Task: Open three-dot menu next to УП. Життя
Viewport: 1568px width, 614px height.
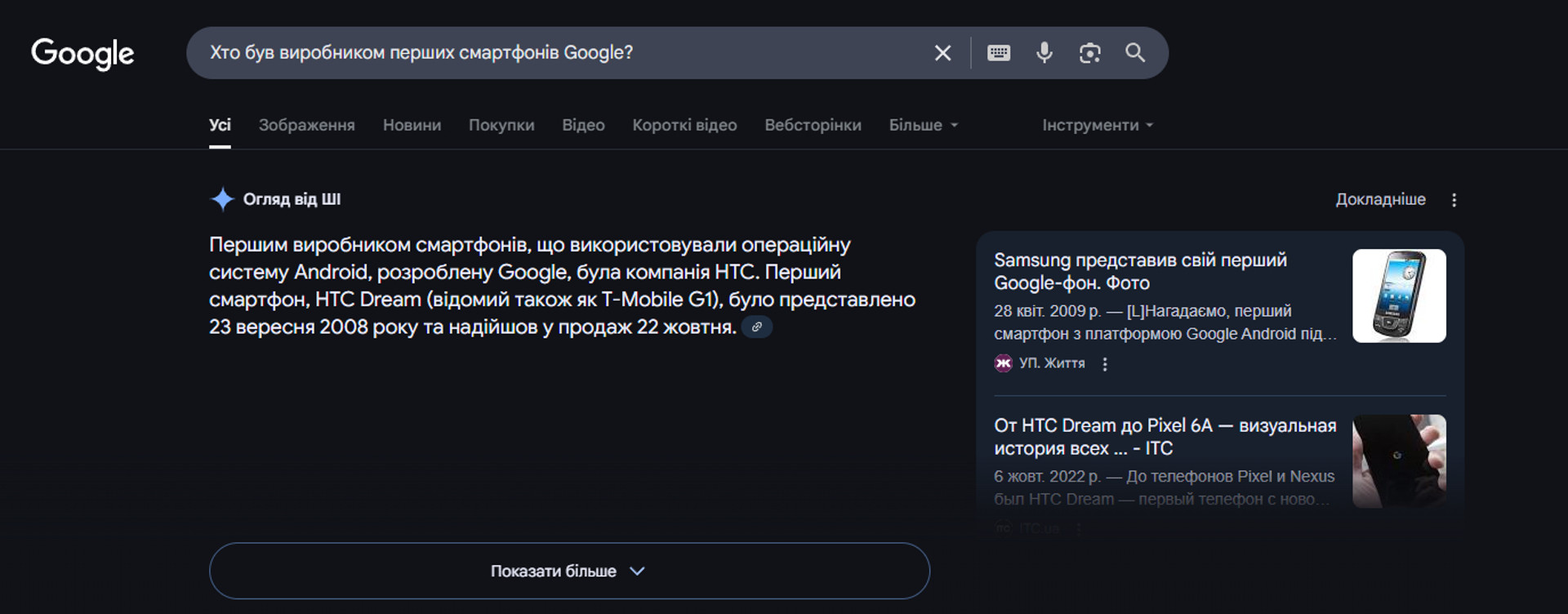Action: pyautogui.click(x=1105, y=364)
